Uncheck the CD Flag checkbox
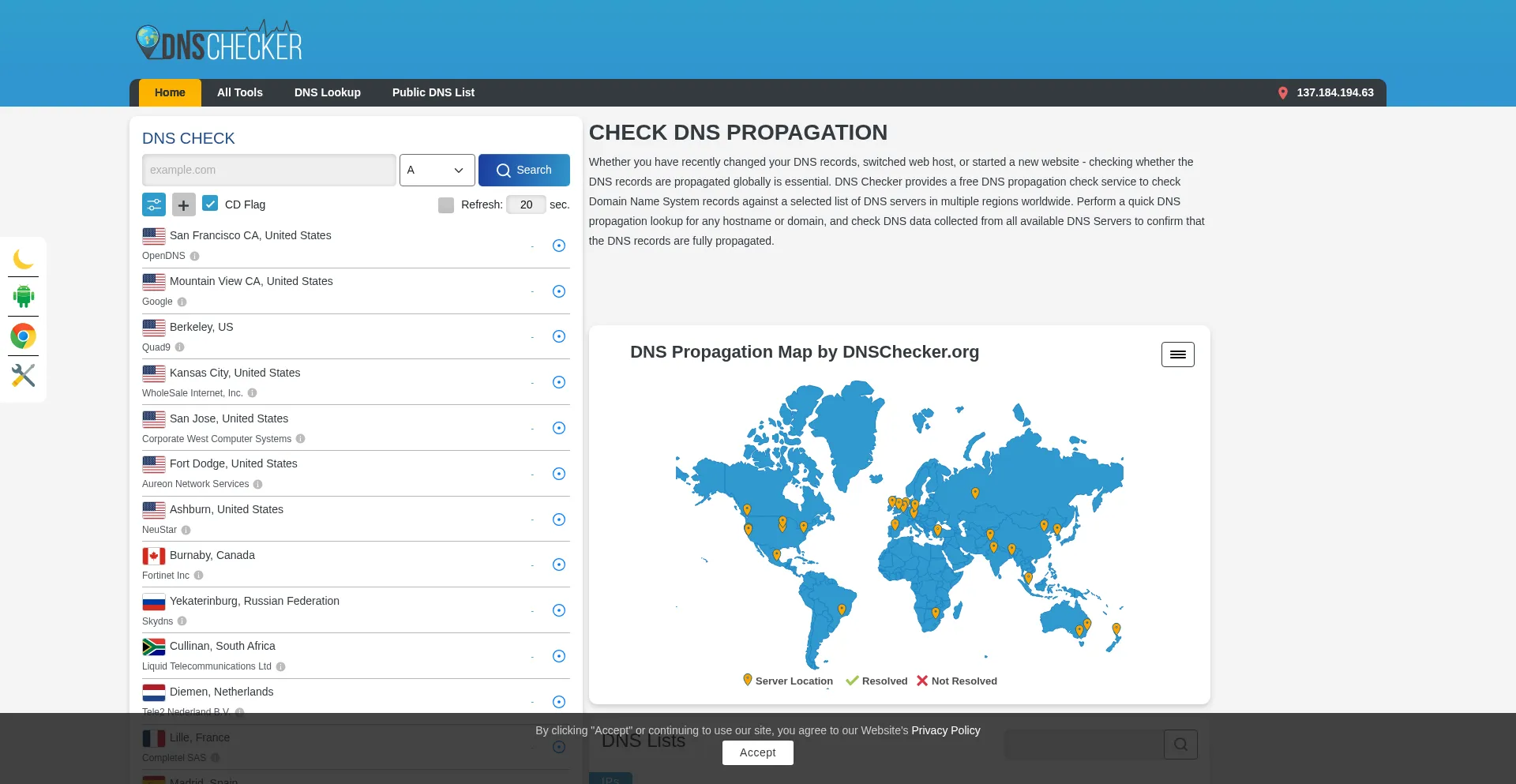The height and width of the screenshot is (784, 1516). [210, 204]
